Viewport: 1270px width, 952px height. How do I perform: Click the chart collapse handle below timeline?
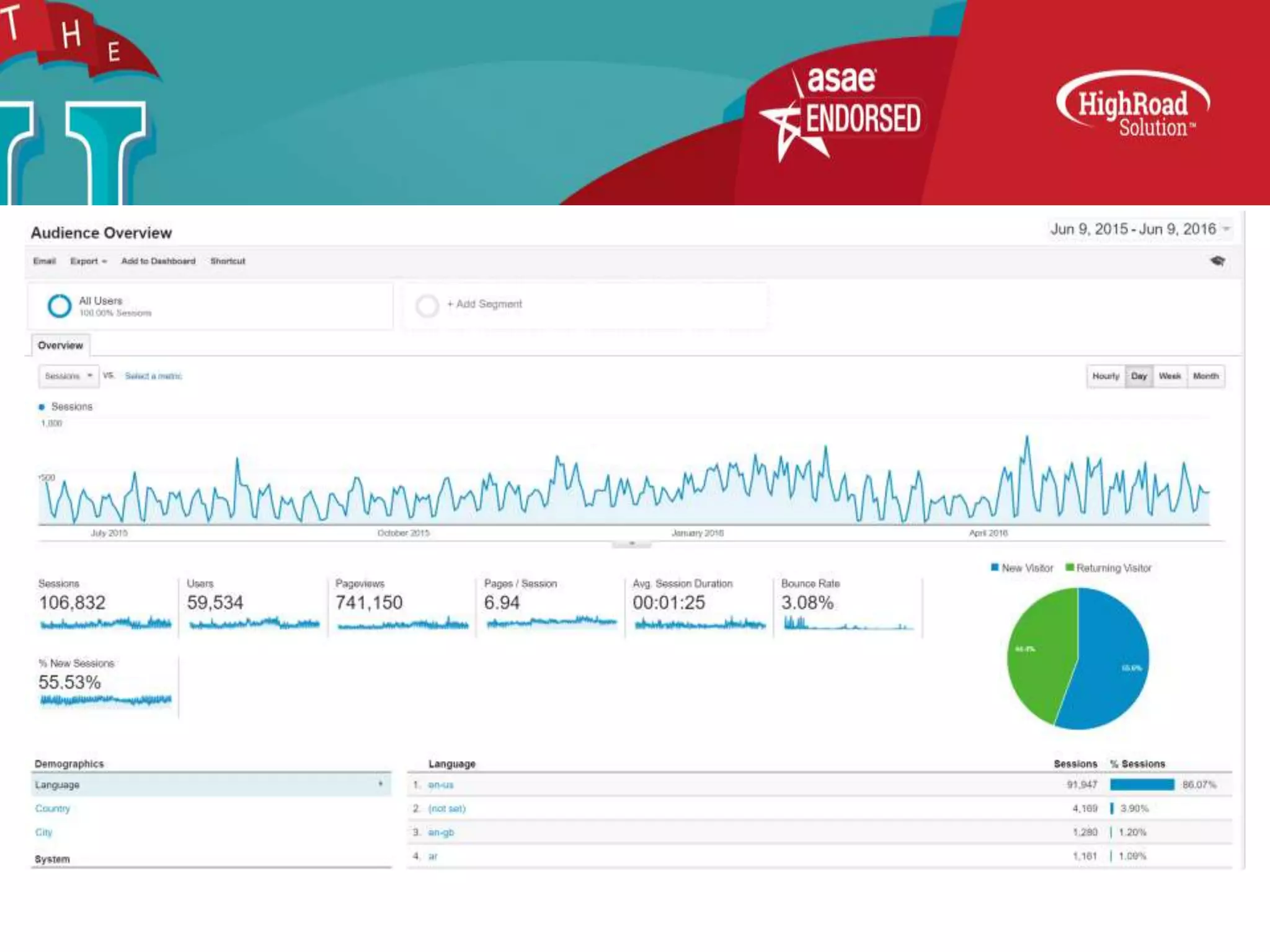(x=631, y=544)
